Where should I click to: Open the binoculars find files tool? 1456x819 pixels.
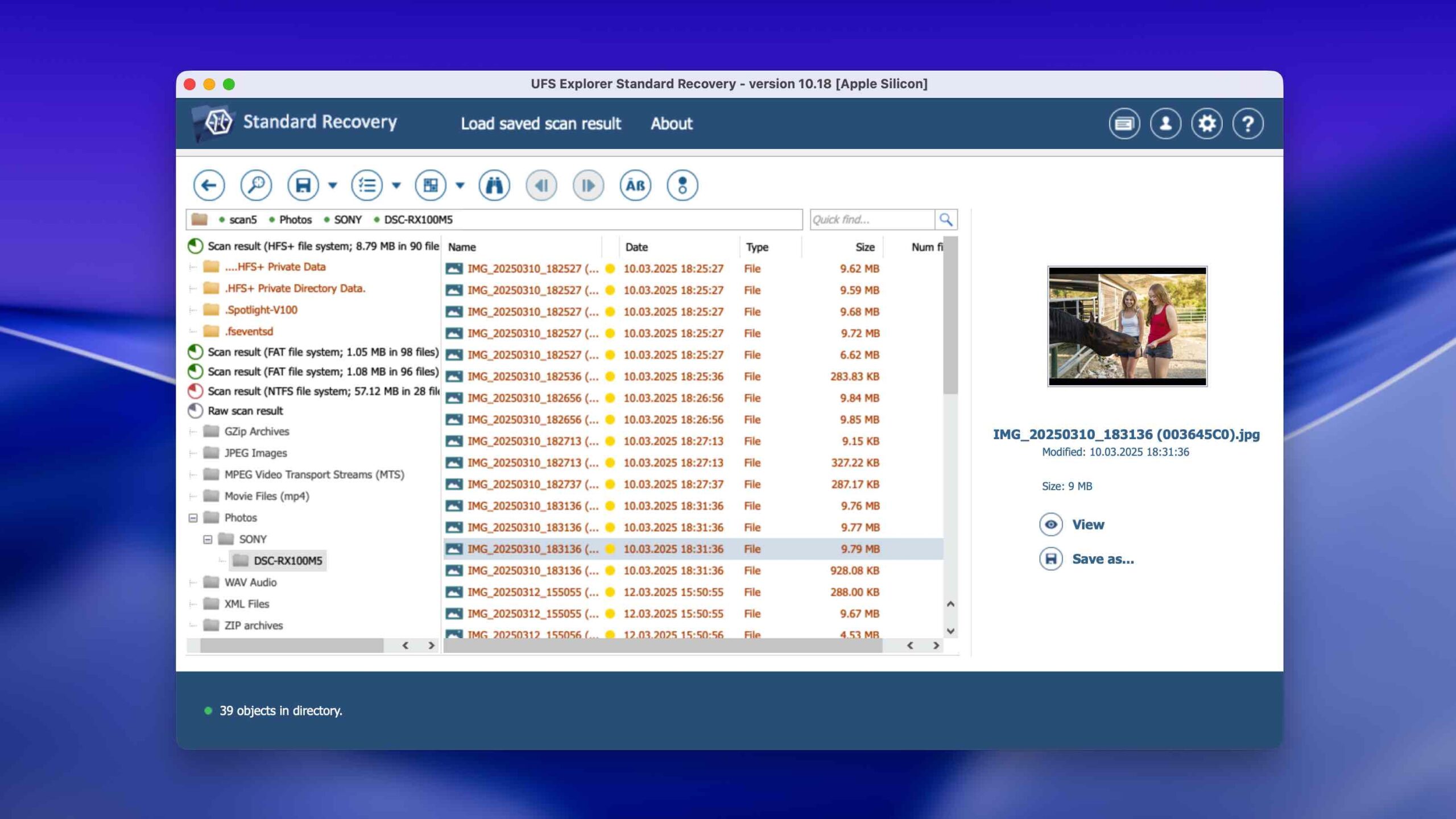(x=494, y=185)
